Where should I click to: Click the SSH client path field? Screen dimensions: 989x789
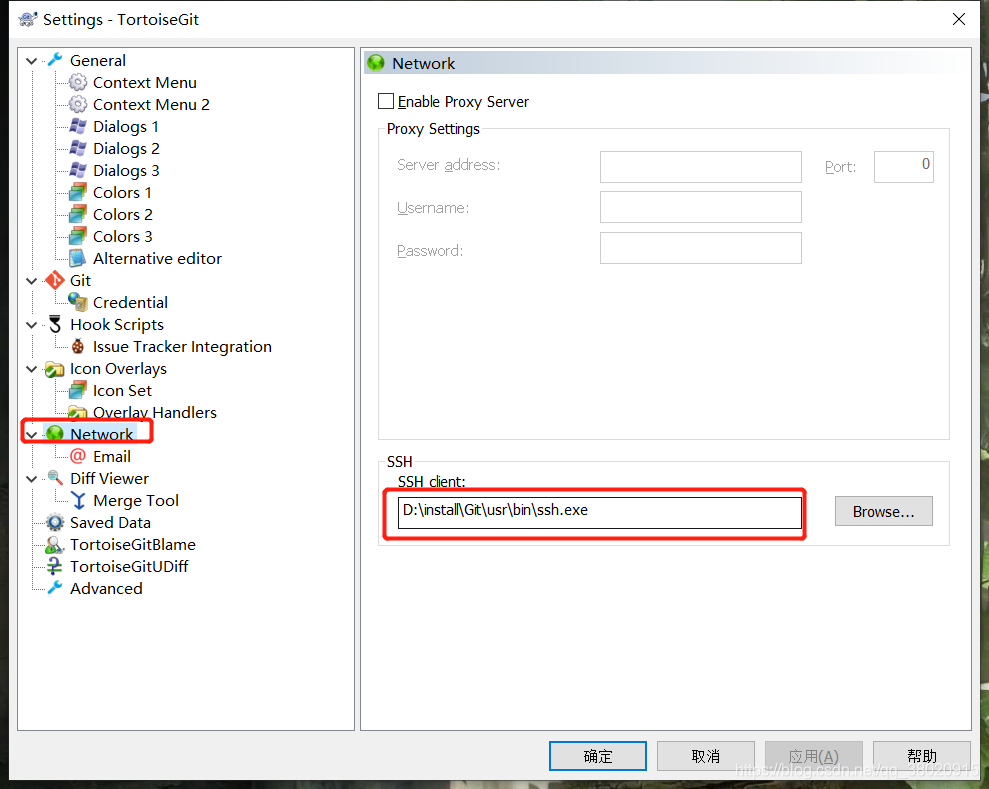tap(599, 513)
